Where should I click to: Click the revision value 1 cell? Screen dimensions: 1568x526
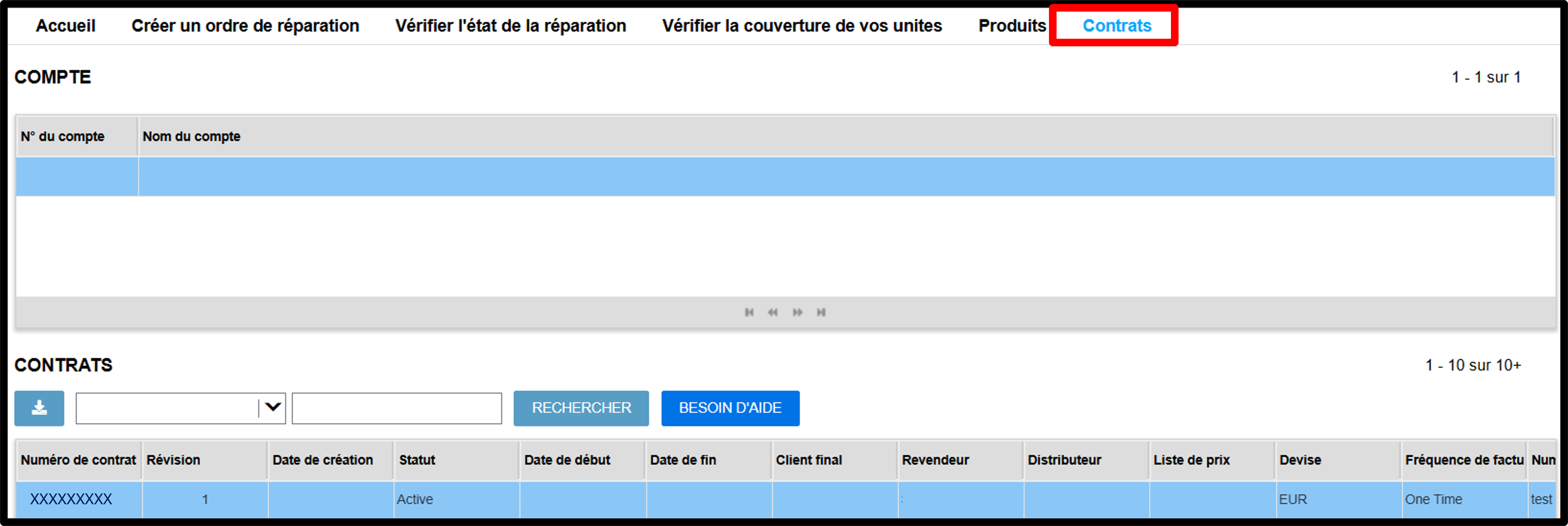click(x=205, y=499)
